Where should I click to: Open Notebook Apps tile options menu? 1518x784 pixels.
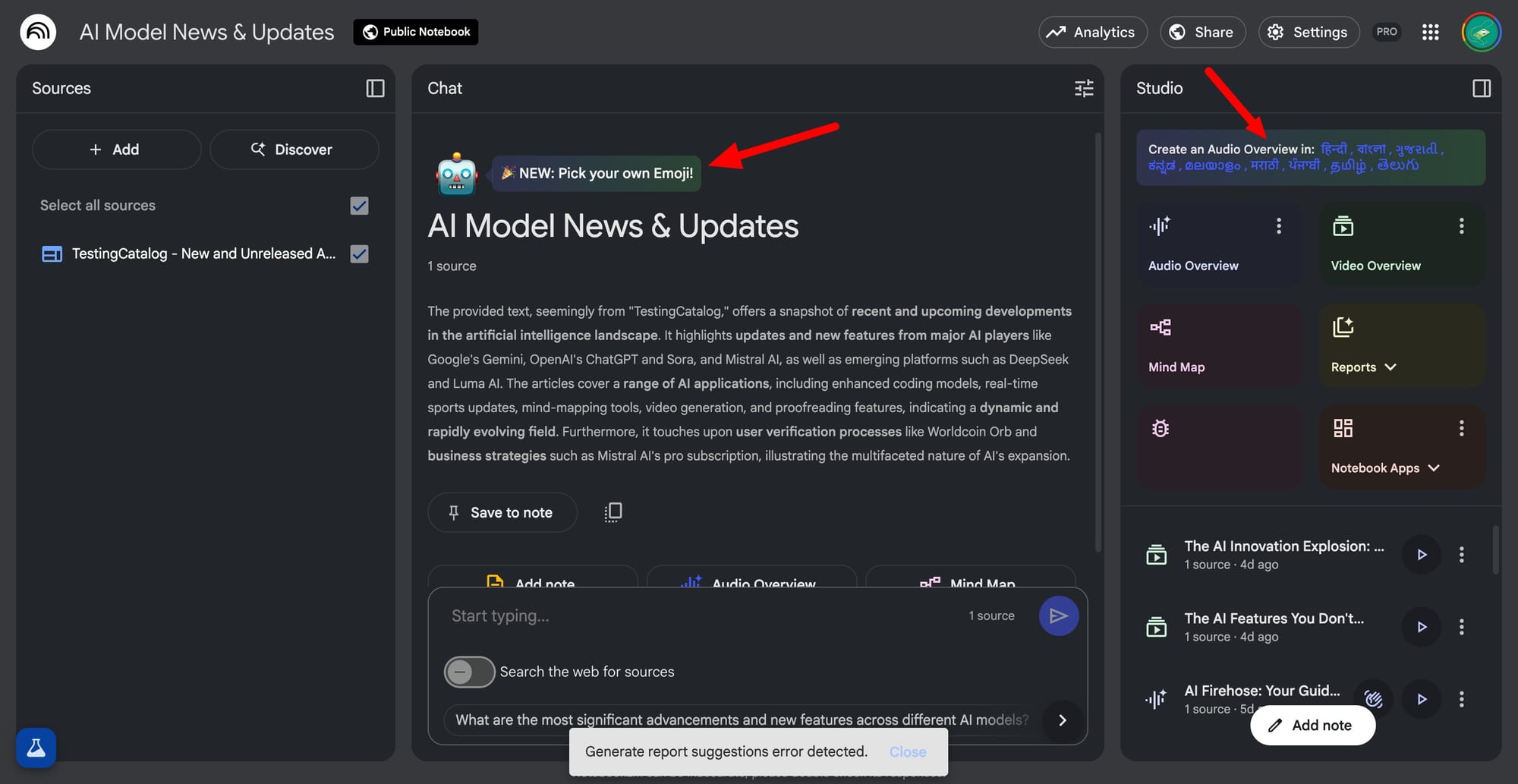(1461, 428)
